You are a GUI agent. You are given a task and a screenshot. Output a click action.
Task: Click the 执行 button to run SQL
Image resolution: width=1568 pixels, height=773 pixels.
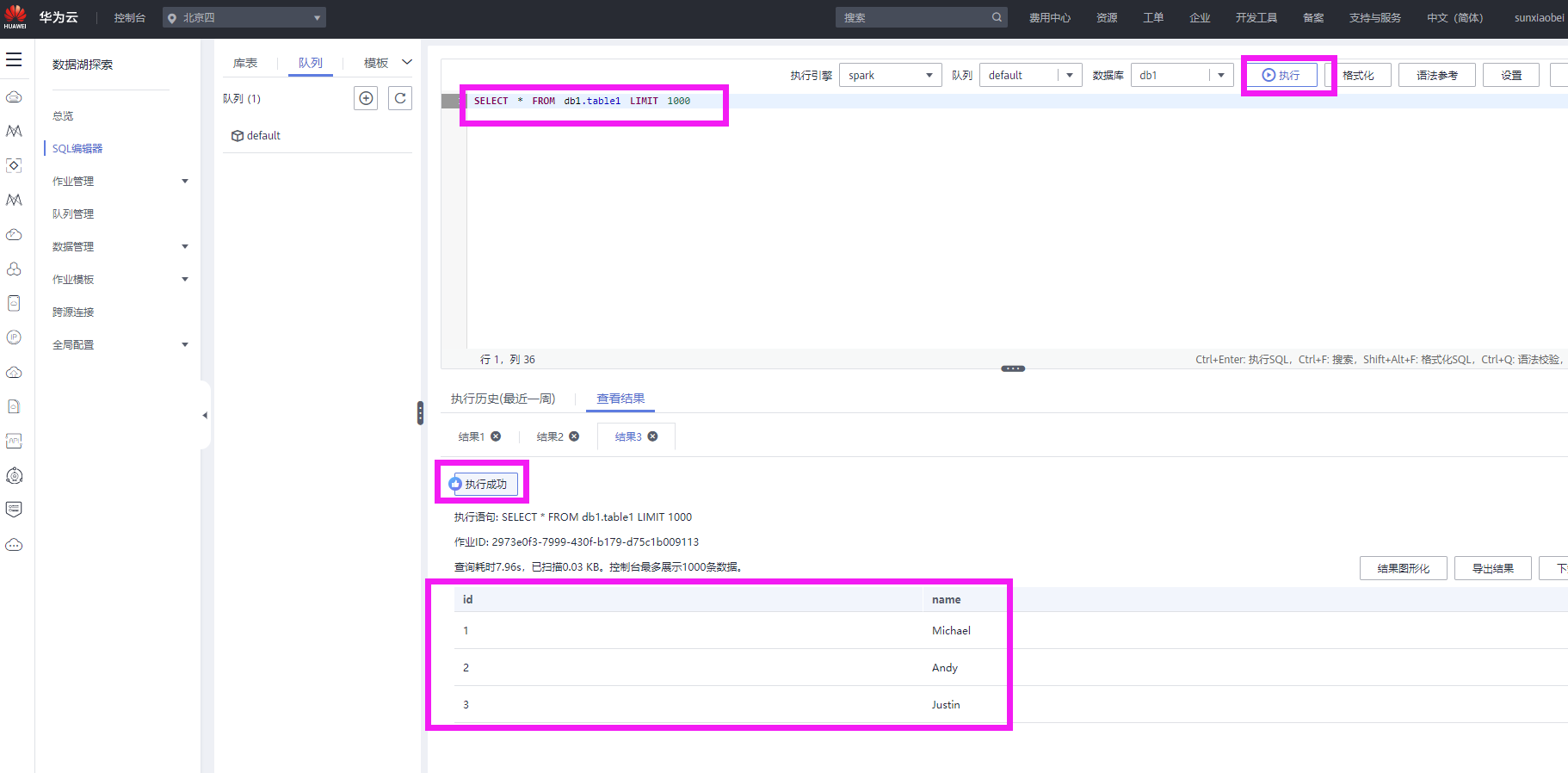(1282, 75)
